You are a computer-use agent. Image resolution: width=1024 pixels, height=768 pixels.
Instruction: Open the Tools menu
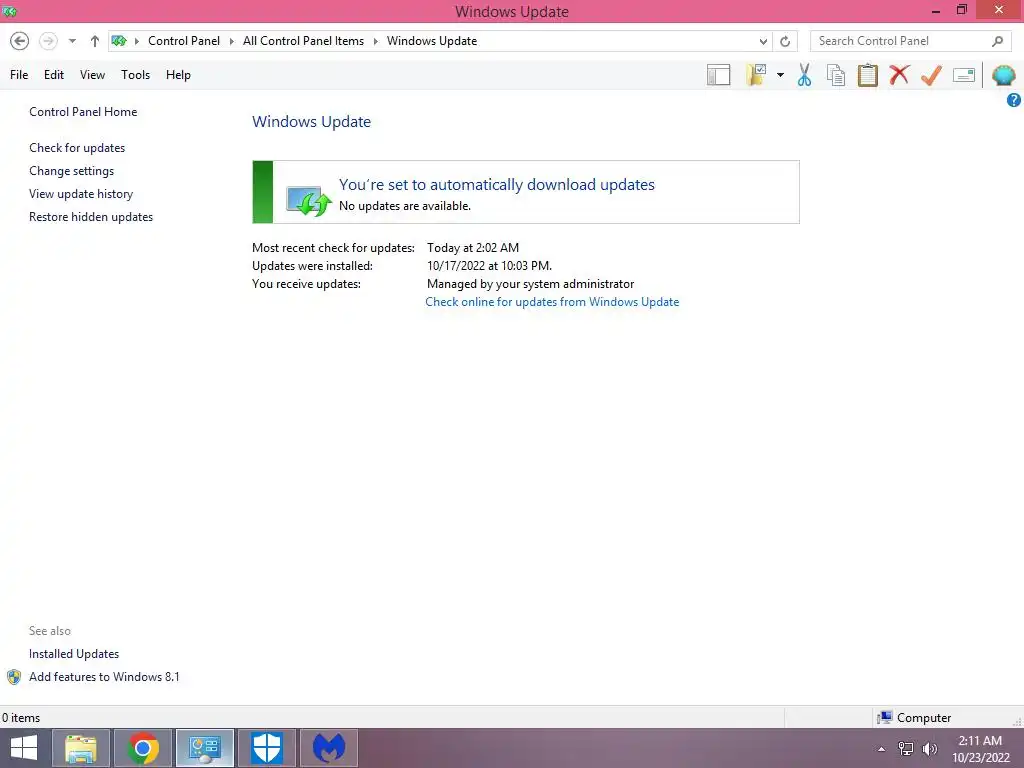point(135,75)
